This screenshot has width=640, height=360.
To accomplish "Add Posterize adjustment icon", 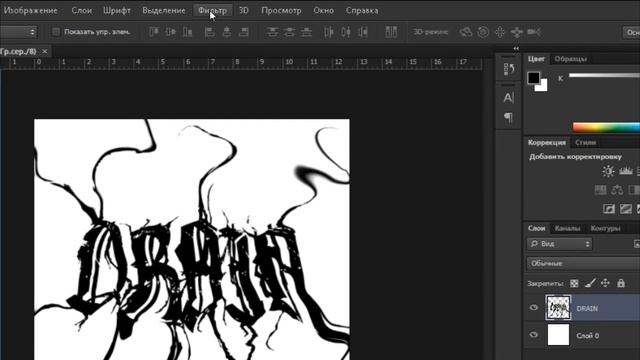I will [x=626, y=209].
